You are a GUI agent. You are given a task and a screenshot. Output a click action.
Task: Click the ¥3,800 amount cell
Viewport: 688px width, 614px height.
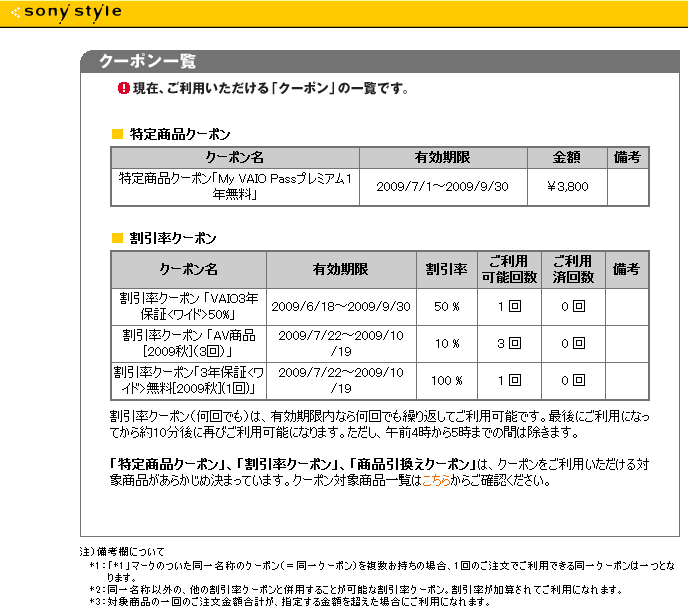coord(567,187)
